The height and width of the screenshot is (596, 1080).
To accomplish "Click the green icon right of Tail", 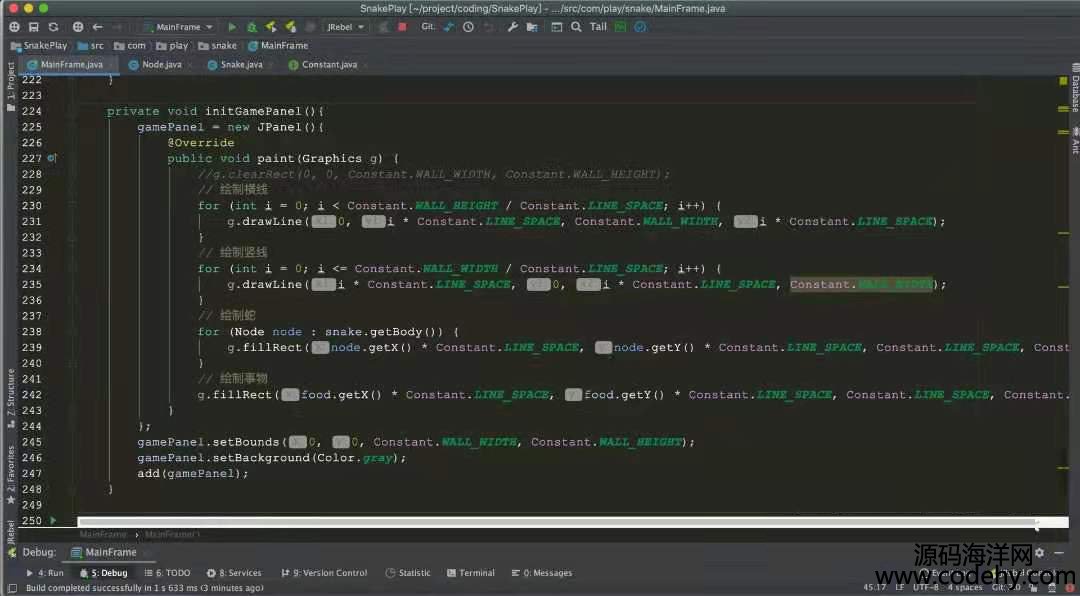I will pos(621,27).
